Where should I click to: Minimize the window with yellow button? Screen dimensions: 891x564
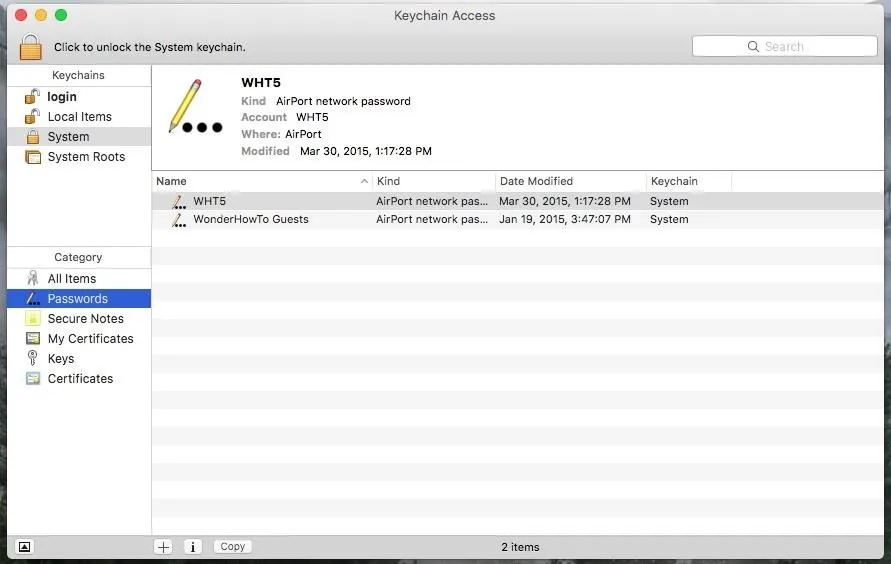pos(41,15)
